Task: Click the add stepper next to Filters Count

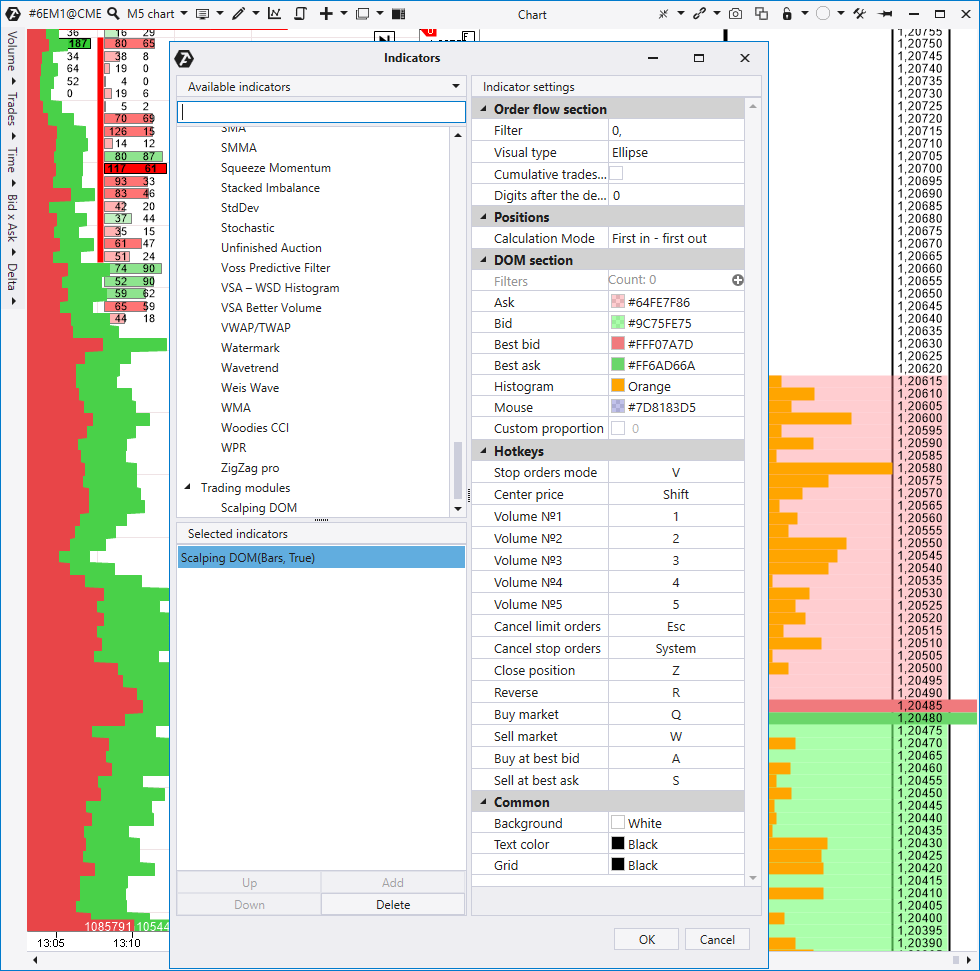Action: (737, 280)
